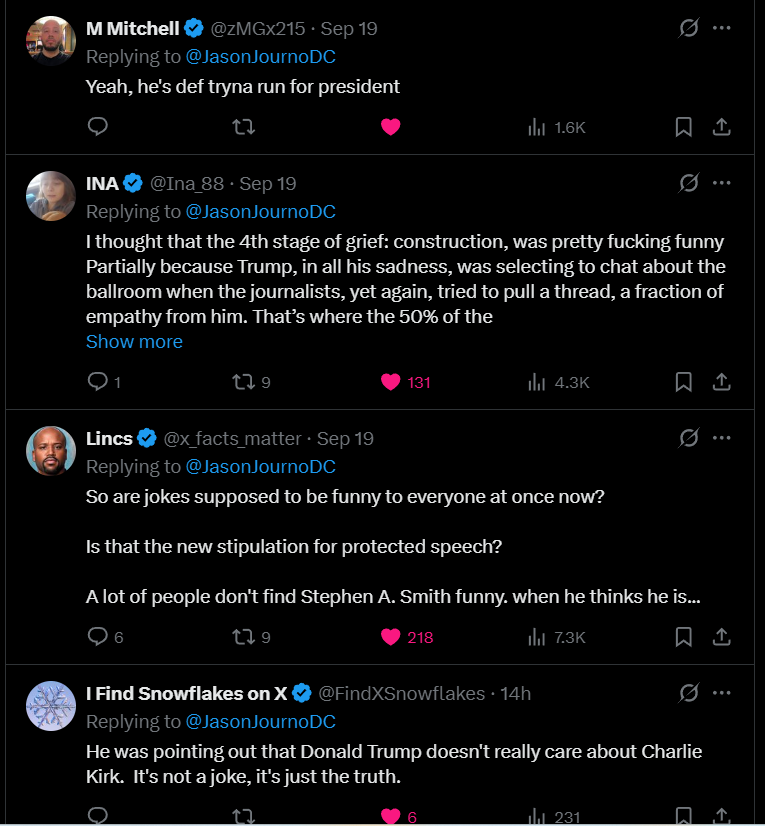This screenshot has width=765, height=826.
Task: Toggle like on INA's tweet with 131 likes
Action: tap(391, 382)
